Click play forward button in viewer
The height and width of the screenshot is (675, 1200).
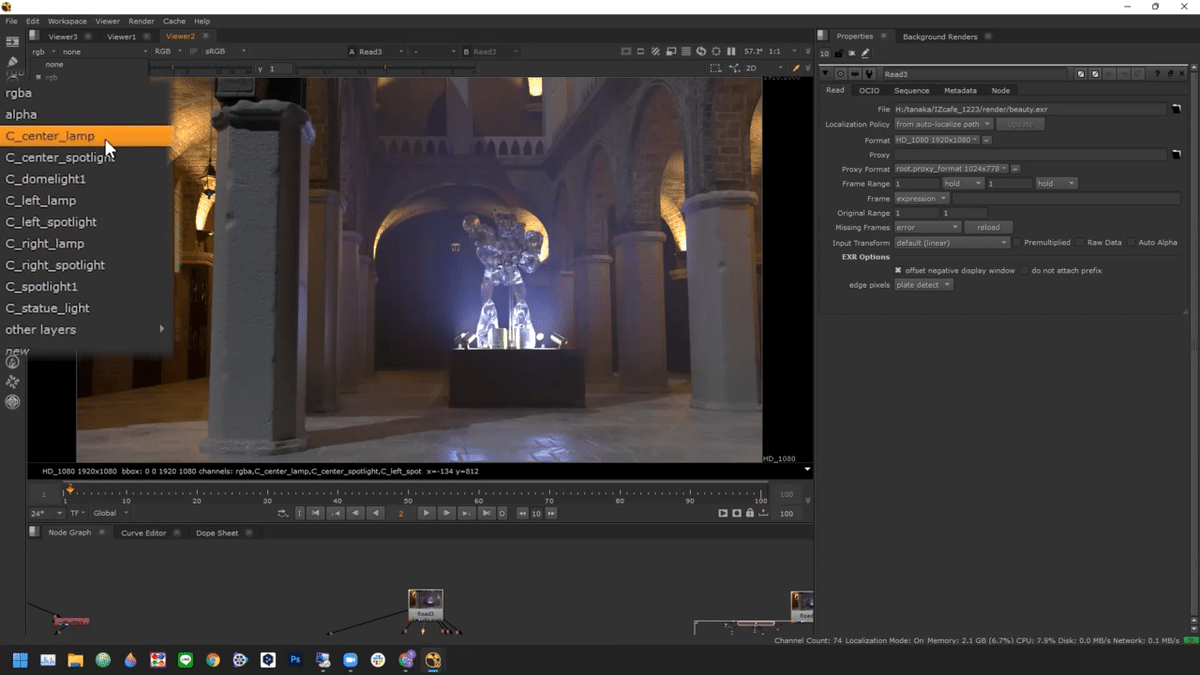(x=426, y=513)
